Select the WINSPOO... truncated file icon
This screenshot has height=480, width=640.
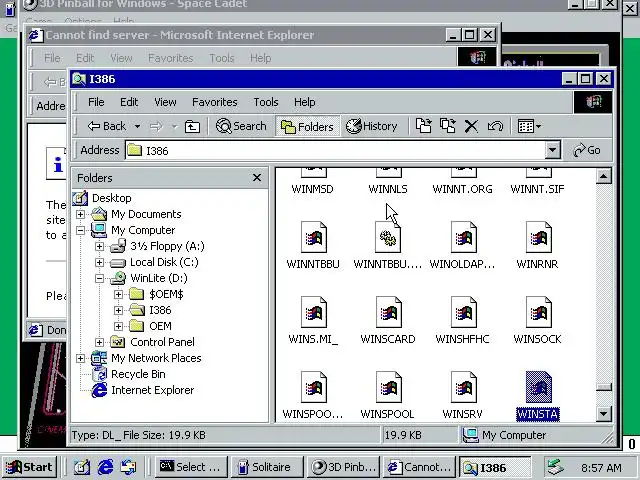coord(313,387)
